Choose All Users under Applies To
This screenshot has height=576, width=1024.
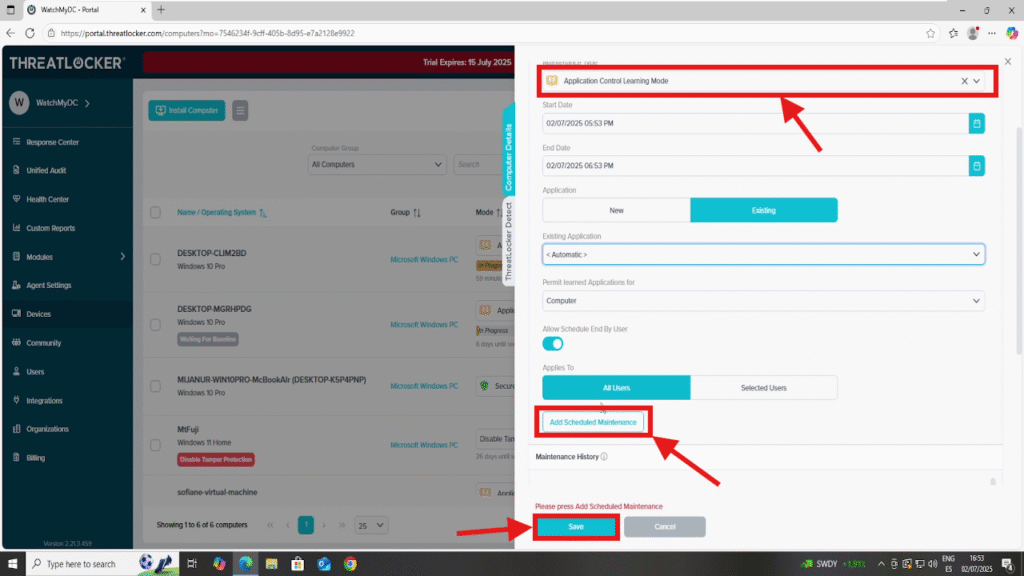coord(616,388)
